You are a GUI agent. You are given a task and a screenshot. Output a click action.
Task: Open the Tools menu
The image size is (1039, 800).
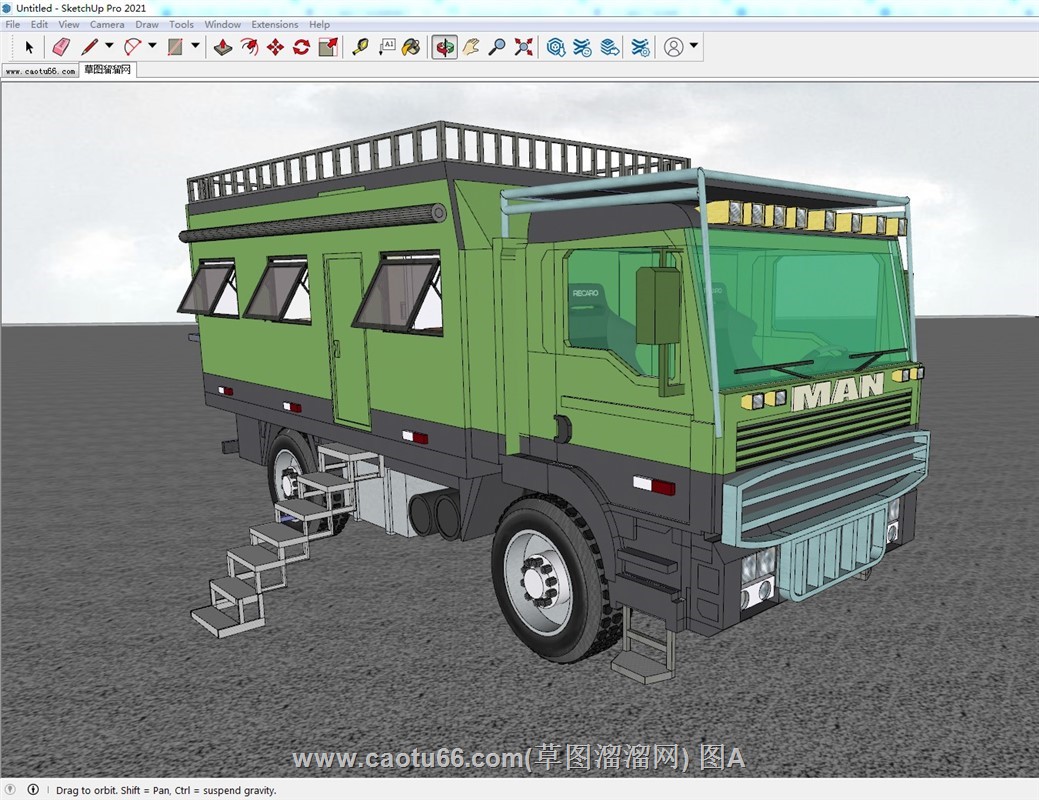point(182,25)
